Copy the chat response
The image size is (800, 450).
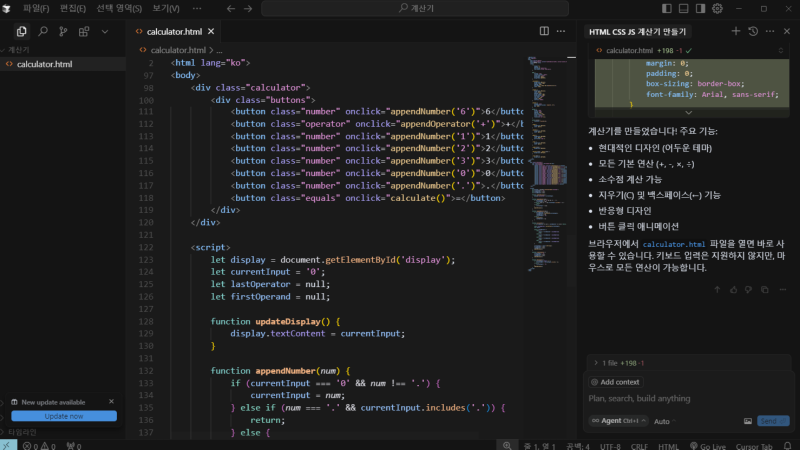(x=765, y=290)
